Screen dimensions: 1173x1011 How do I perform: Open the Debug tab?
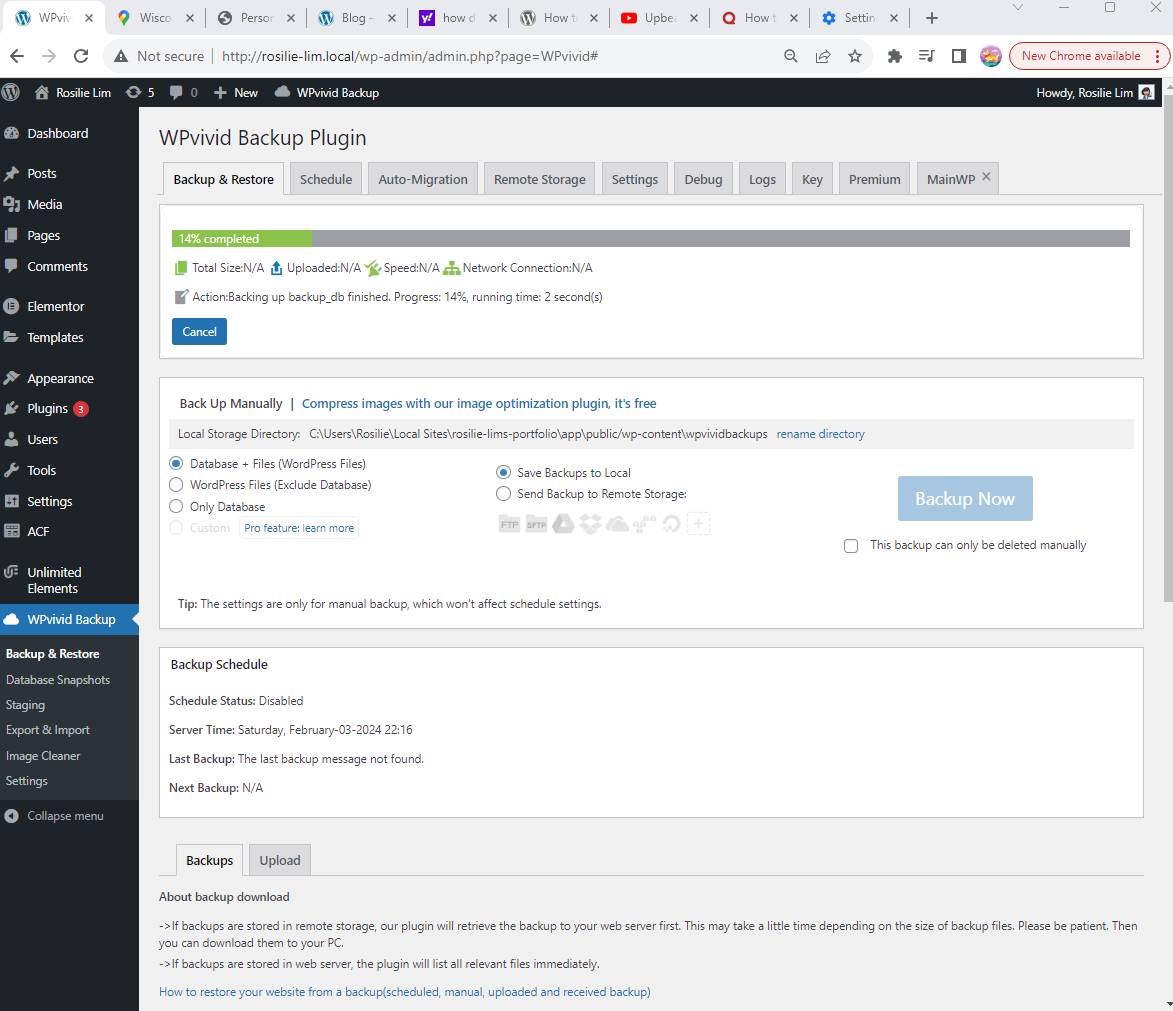pos(703,179)
